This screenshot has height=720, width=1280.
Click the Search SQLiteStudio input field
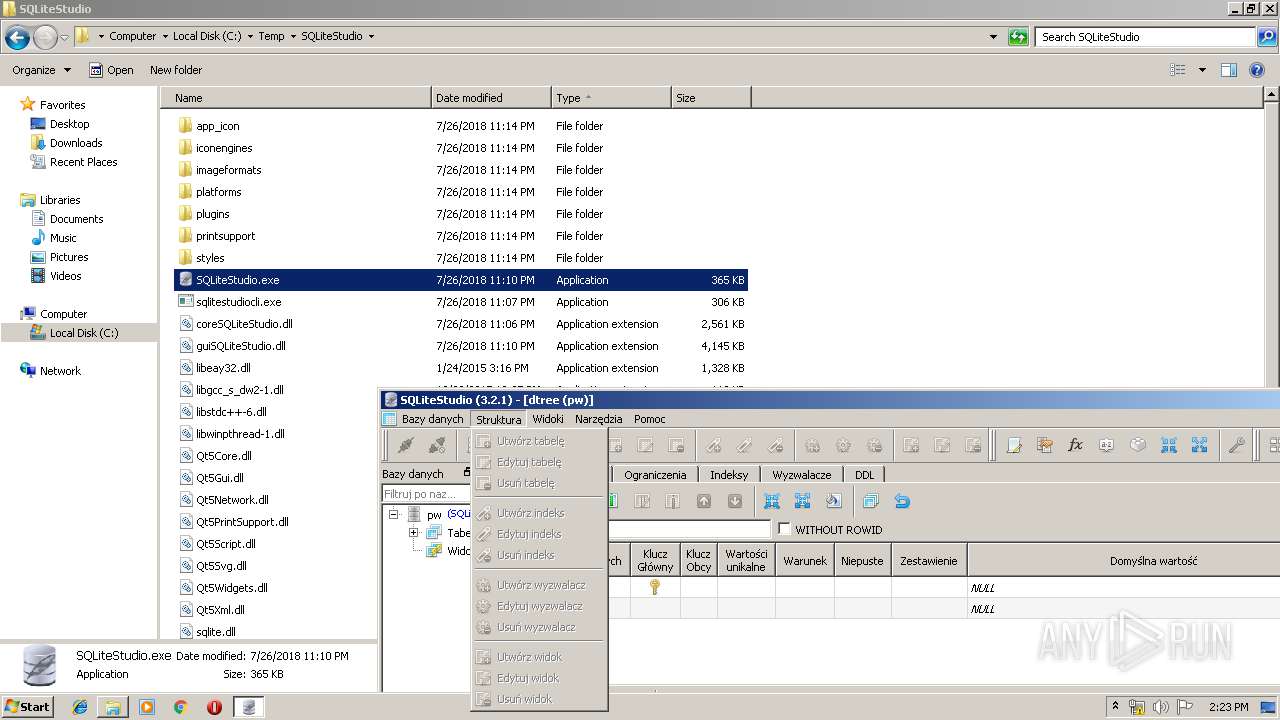pyautogui.click(x=1144, y=37)
